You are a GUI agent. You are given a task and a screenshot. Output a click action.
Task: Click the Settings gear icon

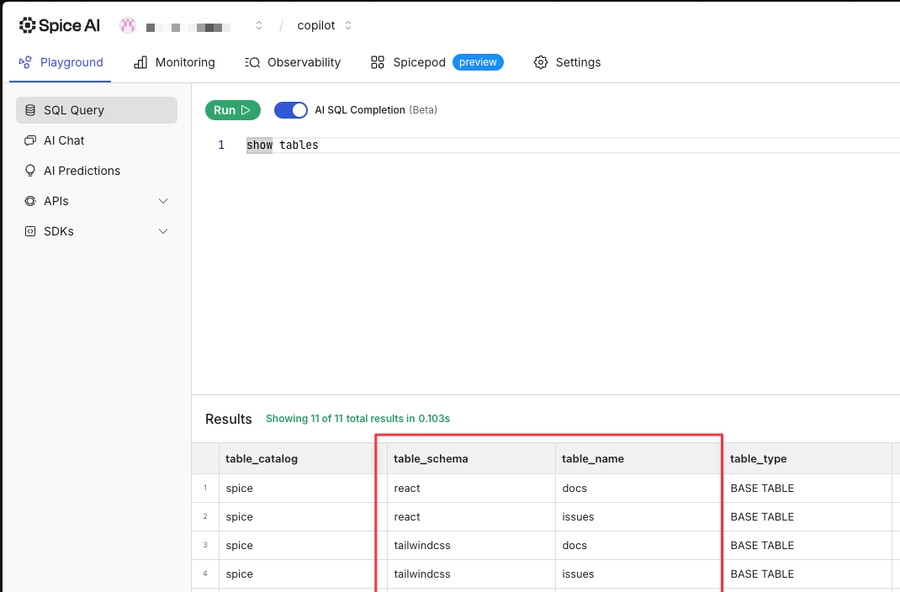pos(541,62)
